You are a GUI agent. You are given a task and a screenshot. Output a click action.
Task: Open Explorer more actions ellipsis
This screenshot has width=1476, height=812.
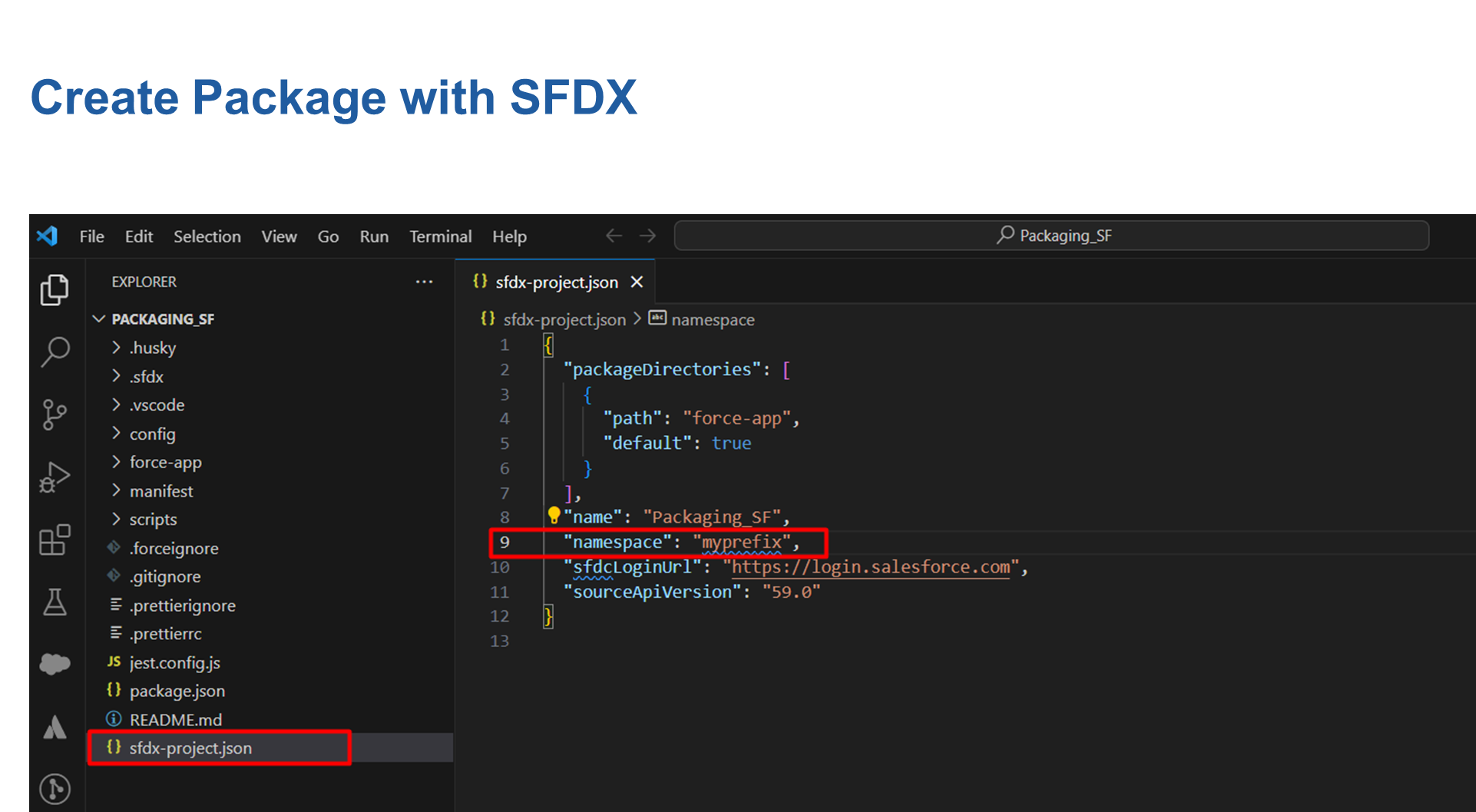pyautogui.click(x=424, y=282)
